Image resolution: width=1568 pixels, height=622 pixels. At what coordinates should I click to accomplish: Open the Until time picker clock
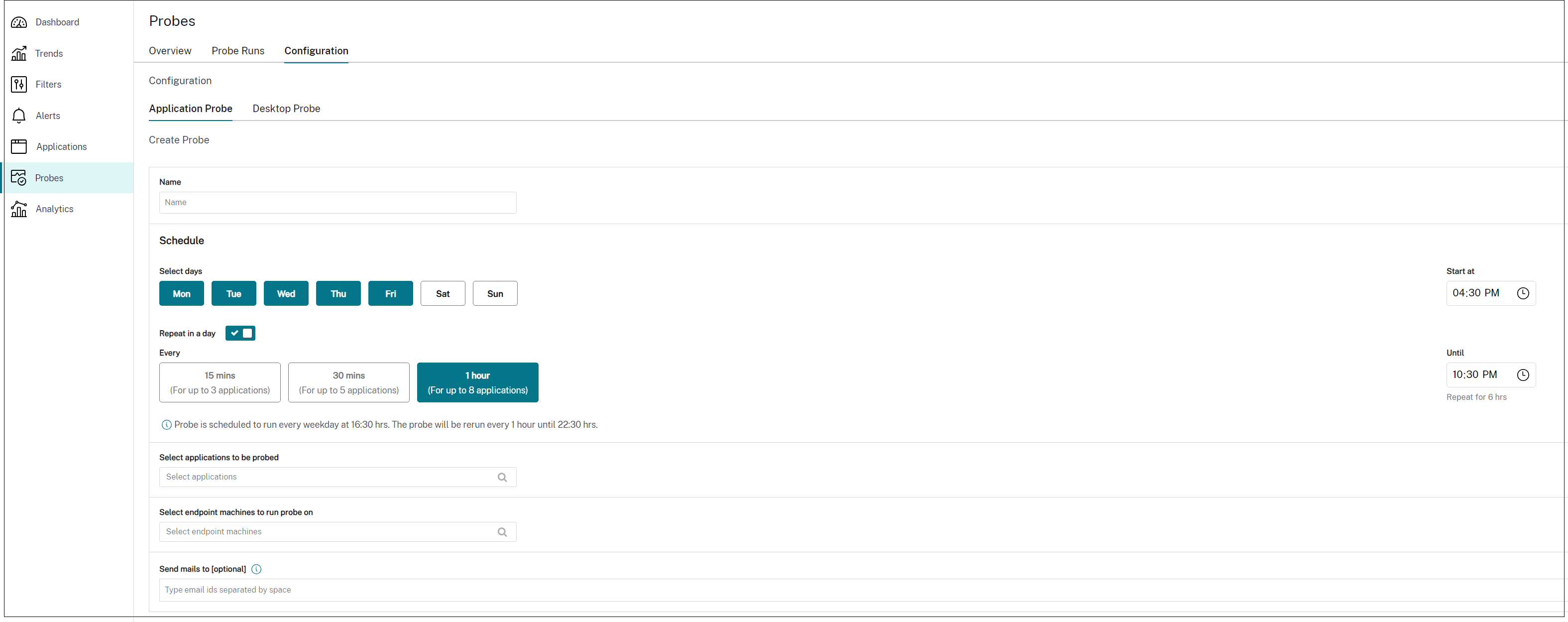pyautogui.click(x=1523, y=374)
